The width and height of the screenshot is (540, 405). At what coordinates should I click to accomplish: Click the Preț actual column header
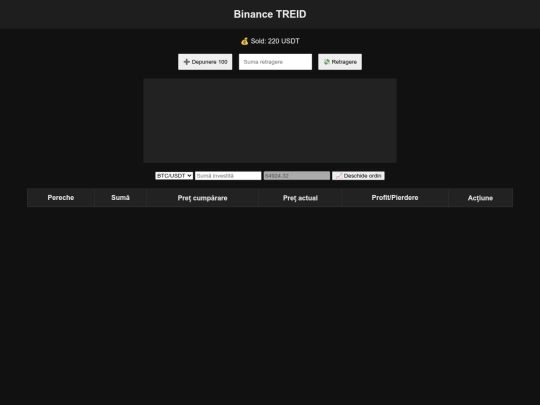[300, 198]
